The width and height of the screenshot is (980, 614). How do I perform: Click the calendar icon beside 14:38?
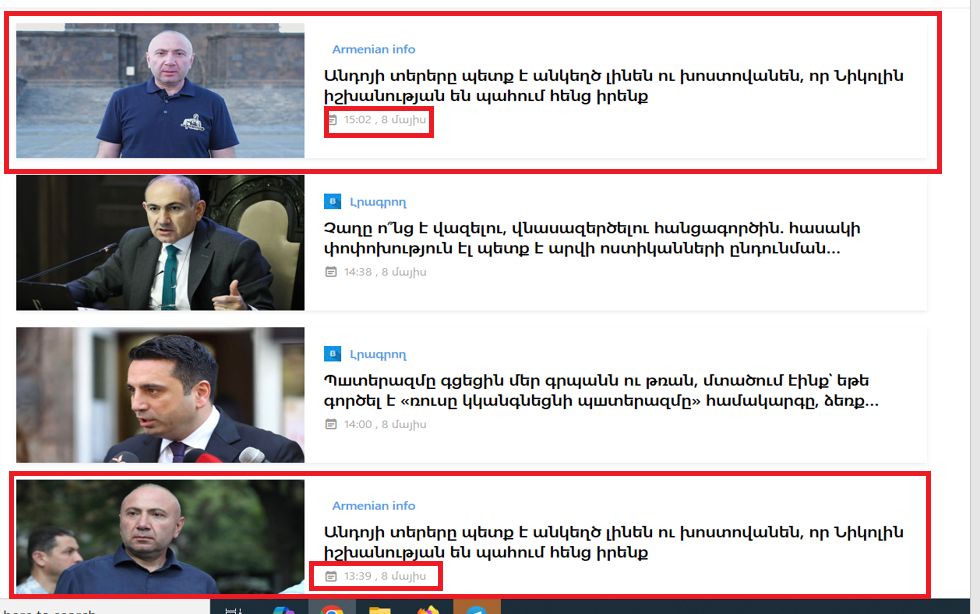[x=331, y=272]
